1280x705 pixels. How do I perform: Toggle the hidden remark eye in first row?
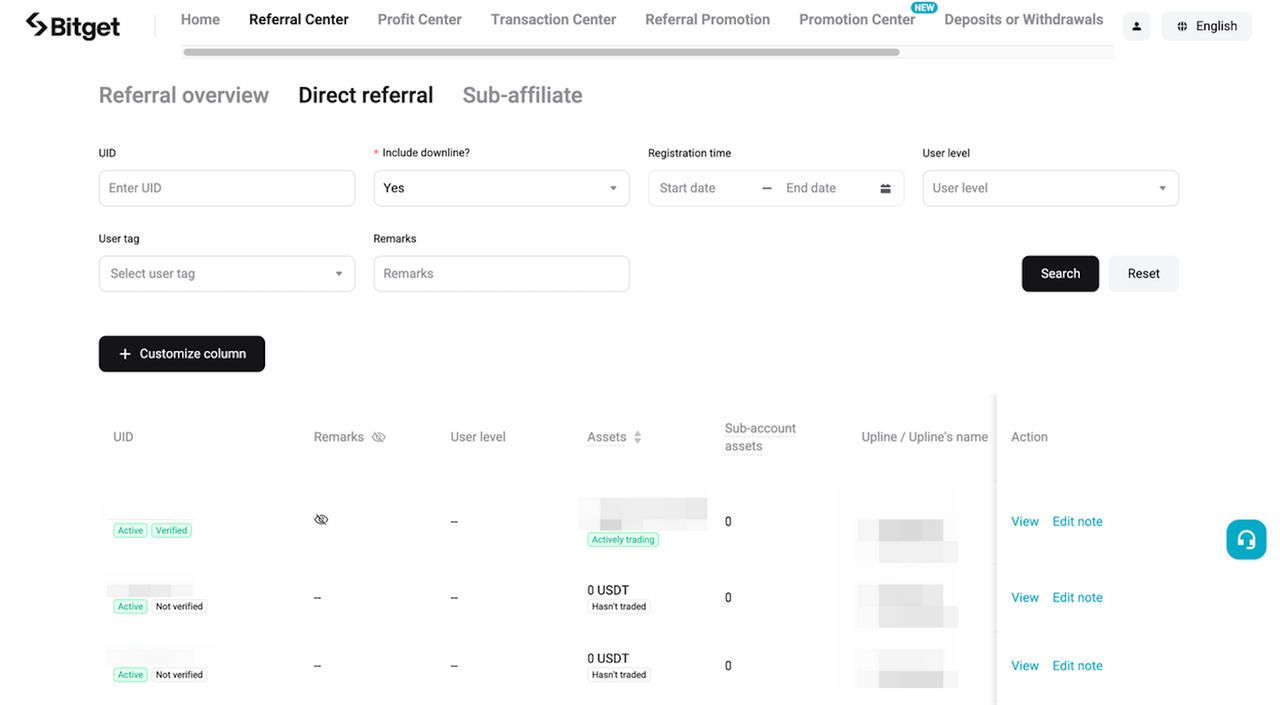[x=321, y=520]
